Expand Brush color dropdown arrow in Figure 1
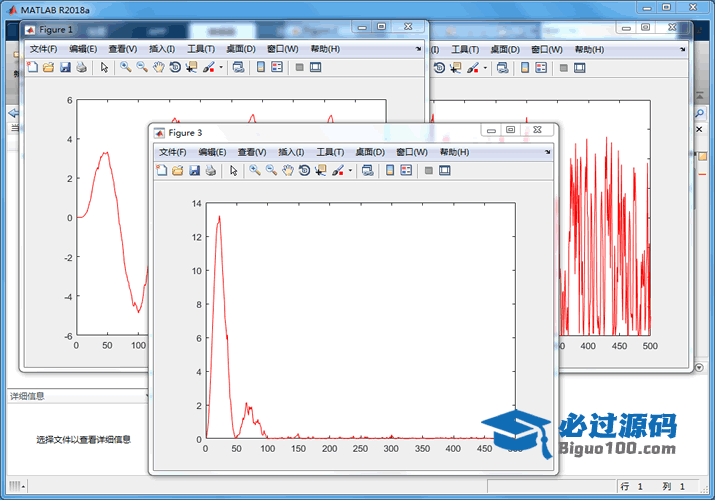The image size is (715, 500). click(x=220, y=67)
